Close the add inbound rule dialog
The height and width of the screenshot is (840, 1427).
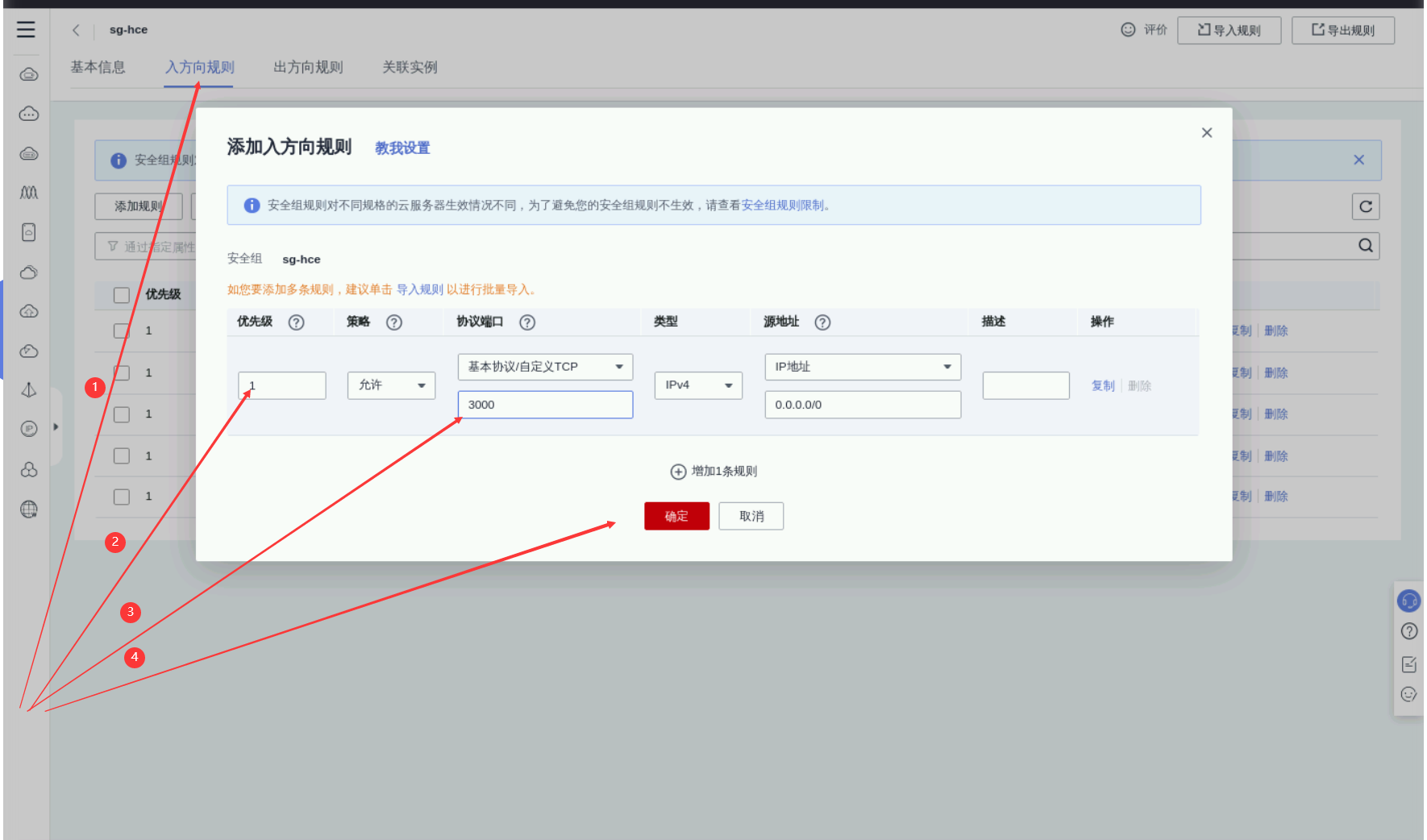[x=1207, y=133]
